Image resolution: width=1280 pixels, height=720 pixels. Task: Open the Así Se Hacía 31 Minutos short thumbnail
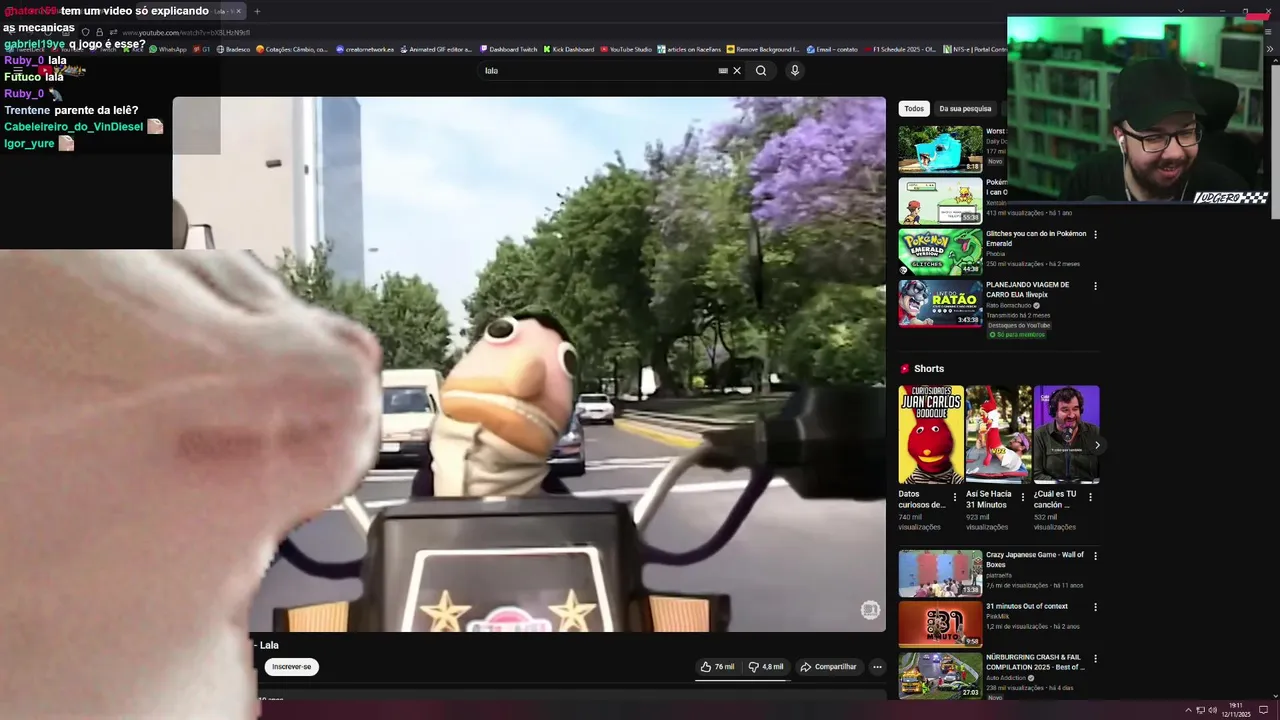point(998,435)
